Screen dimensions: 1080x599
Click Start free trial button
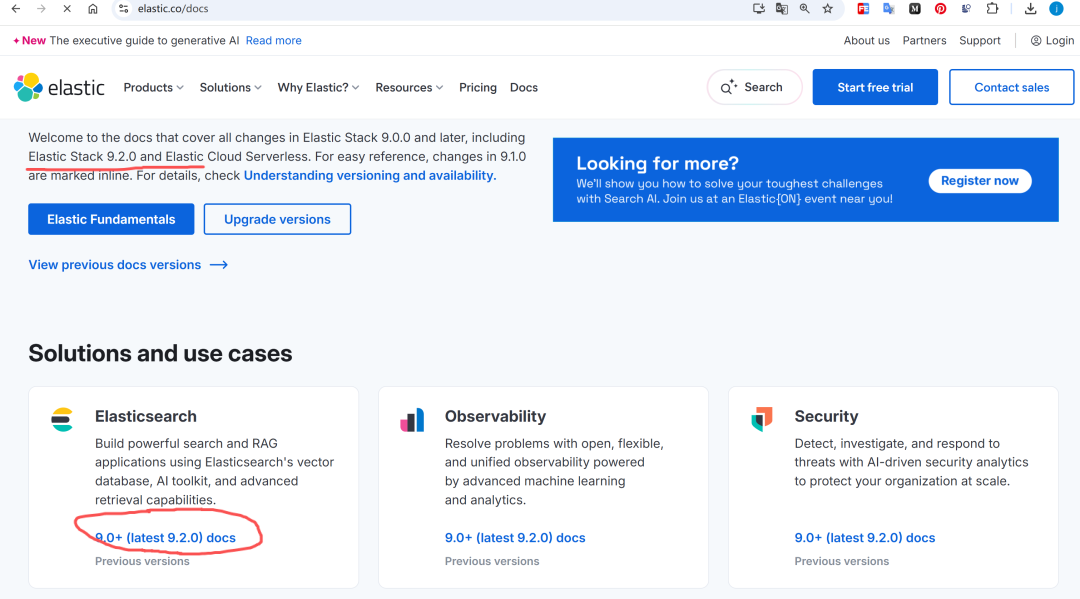pos(875,87)
